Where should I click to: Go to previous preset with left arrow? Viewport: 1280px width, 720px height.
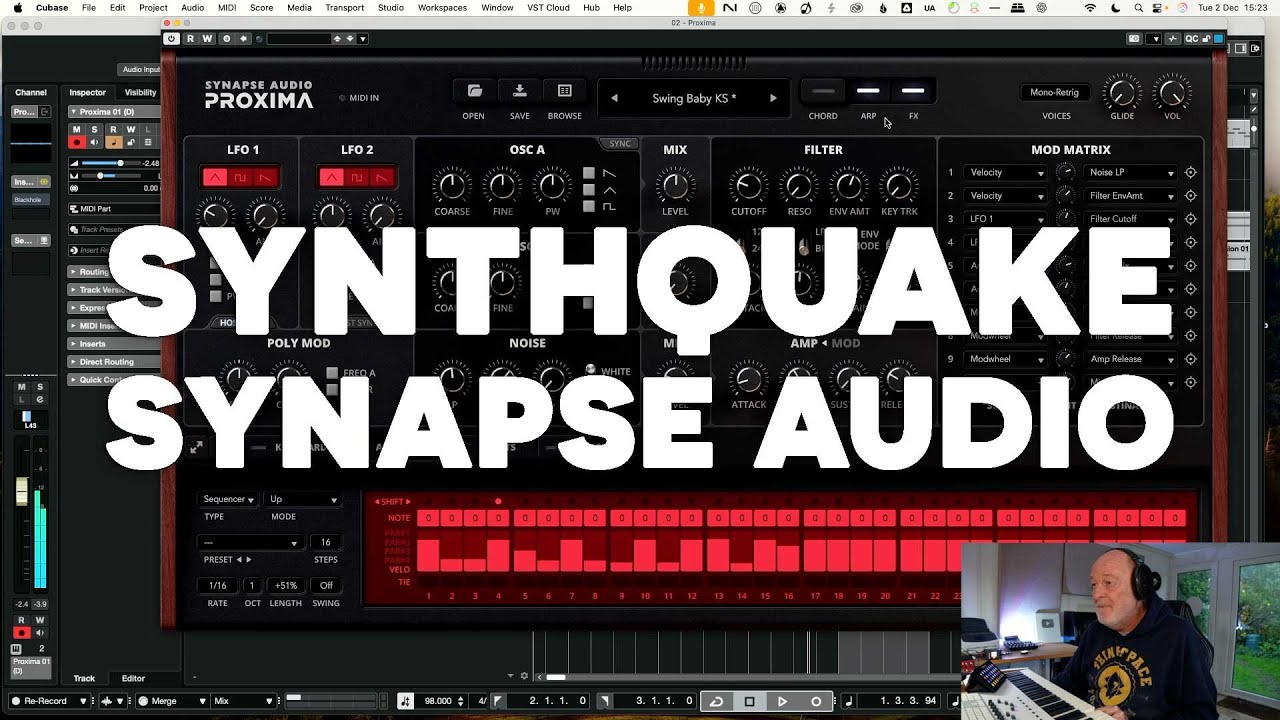pos(614,98)
